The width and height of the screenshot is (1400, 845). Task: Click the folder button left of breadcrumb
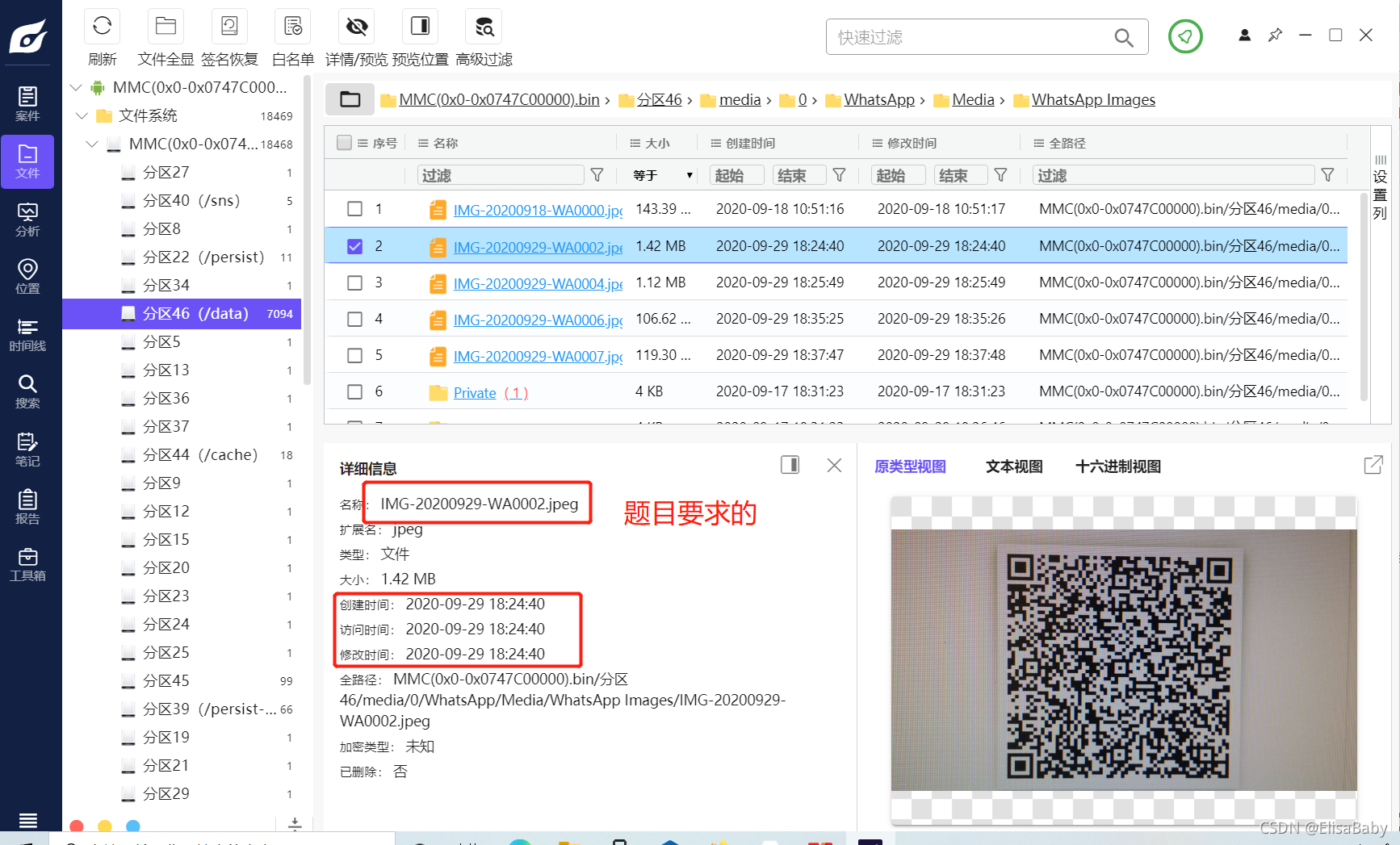(x=350, y=99)
